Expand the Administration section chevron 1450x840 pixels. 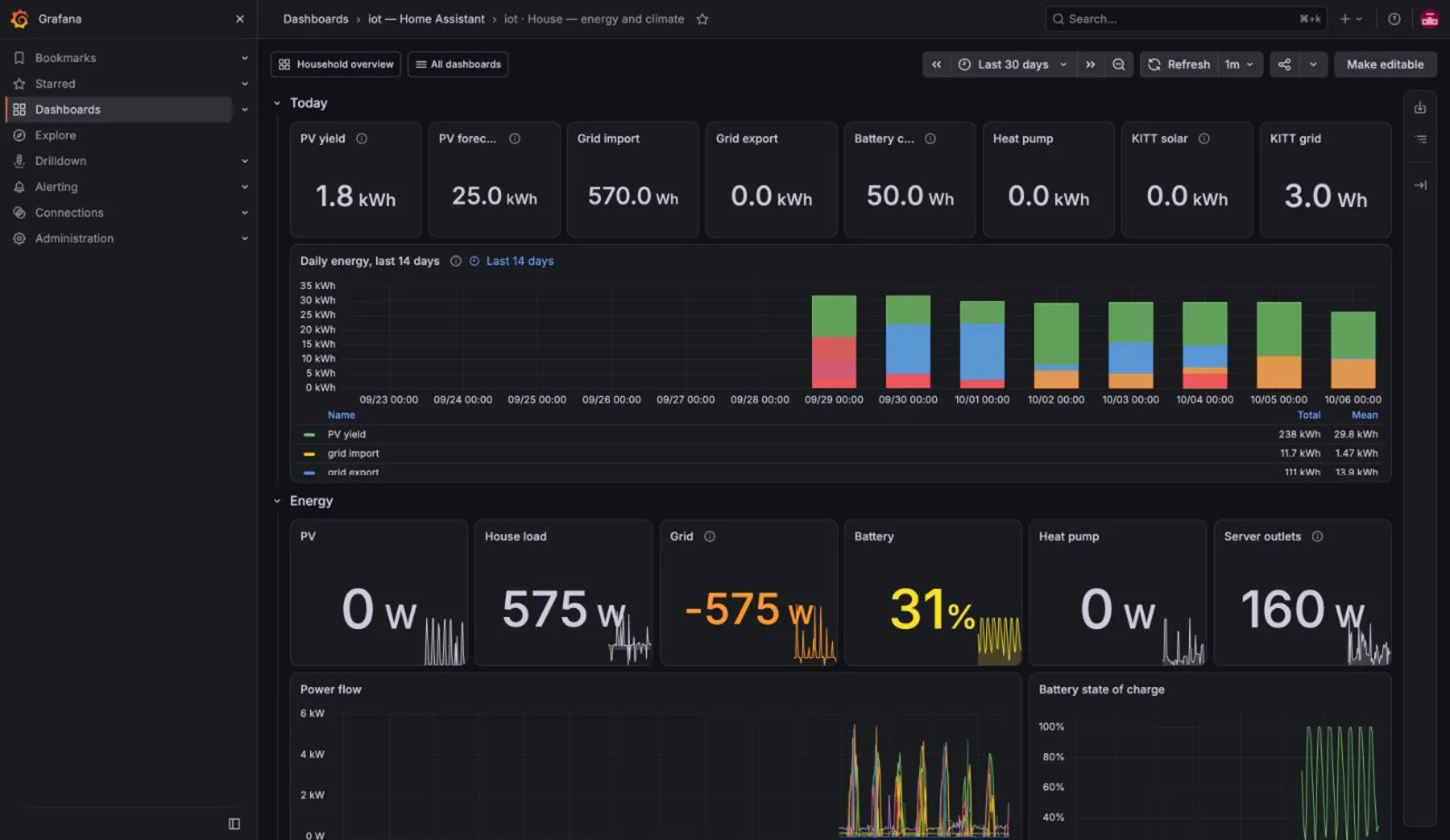245,238
